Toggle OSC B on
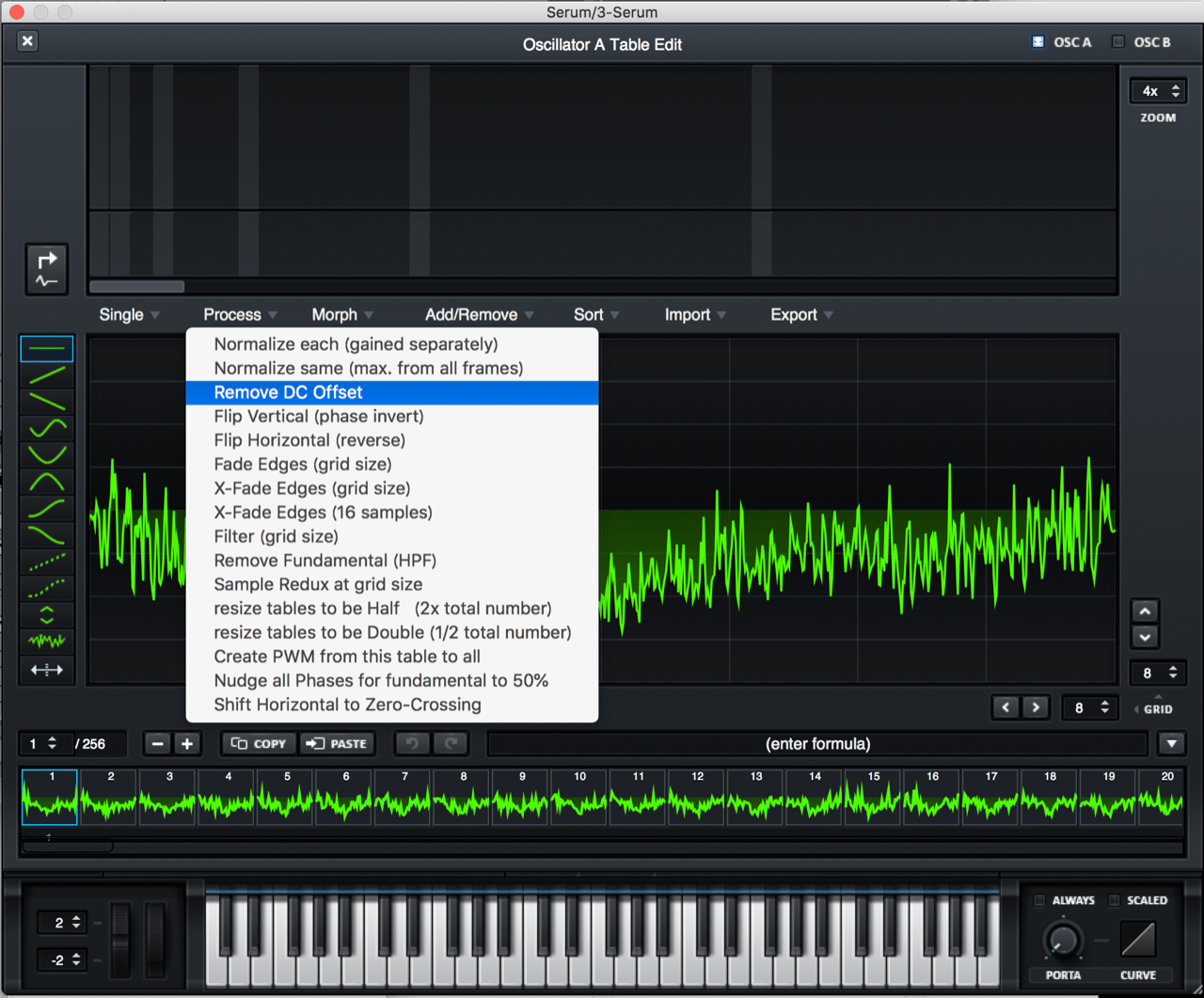Screen dimensions: 1204x998 point(1117,41)
